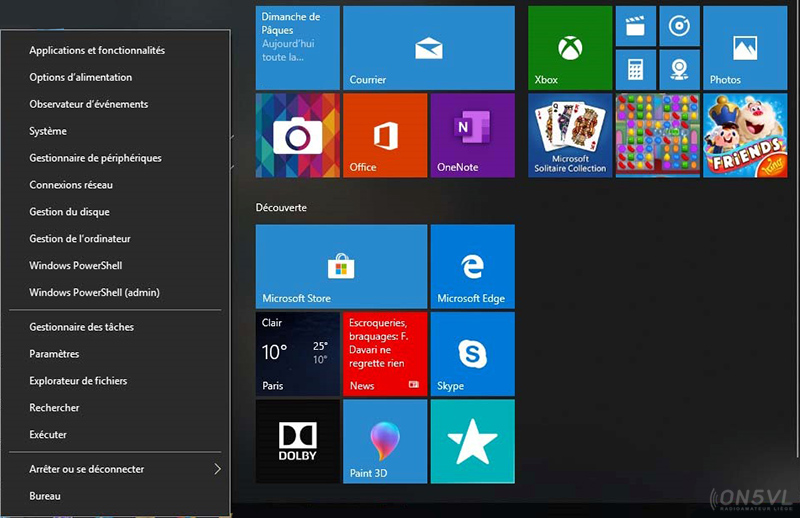Screen dimensions: 800x518
Task: Open the Skype tile
Action: [472, 354]
